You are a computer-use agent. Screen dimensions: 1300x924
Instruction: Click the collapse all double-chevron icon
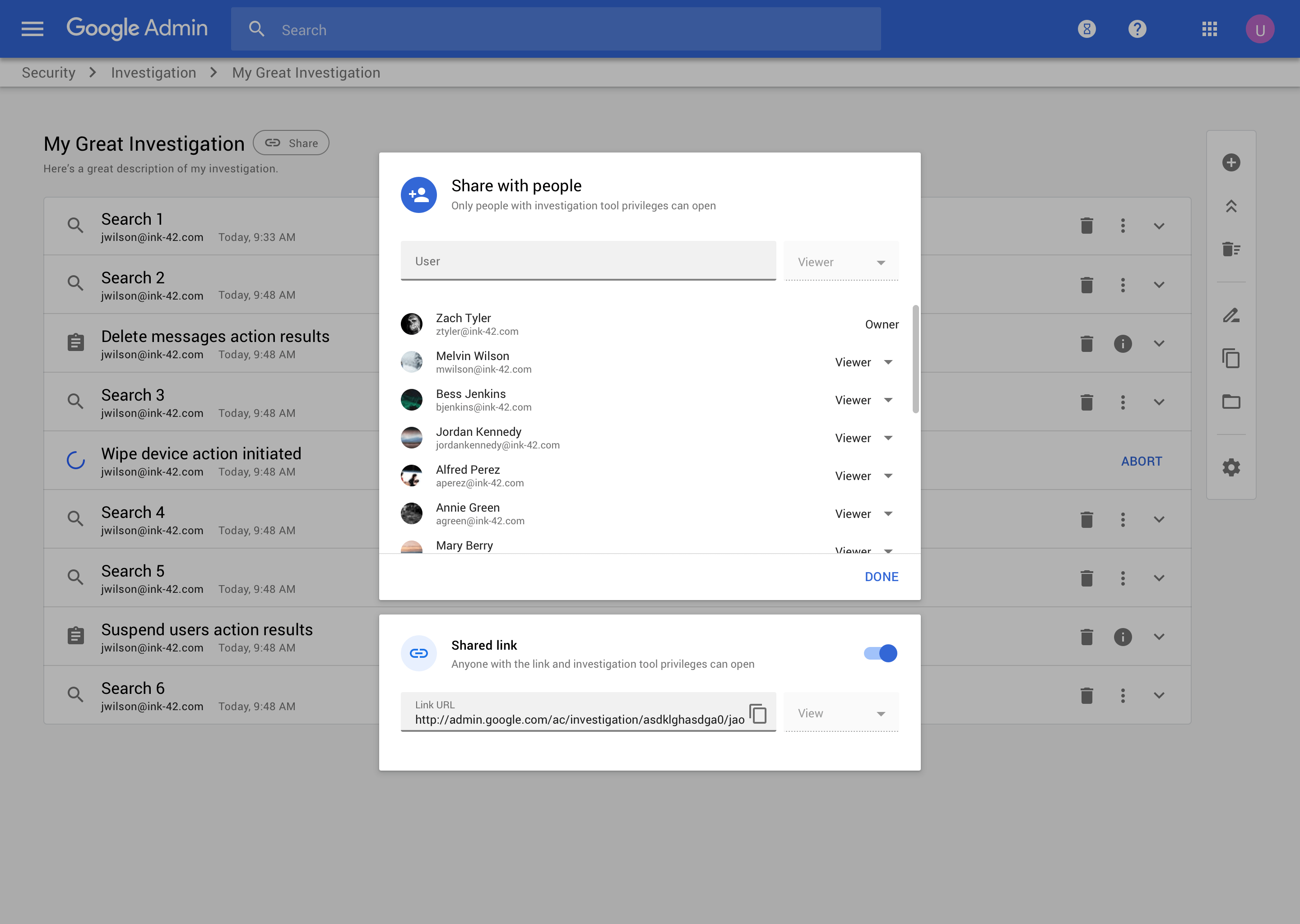coord(1230,206)
